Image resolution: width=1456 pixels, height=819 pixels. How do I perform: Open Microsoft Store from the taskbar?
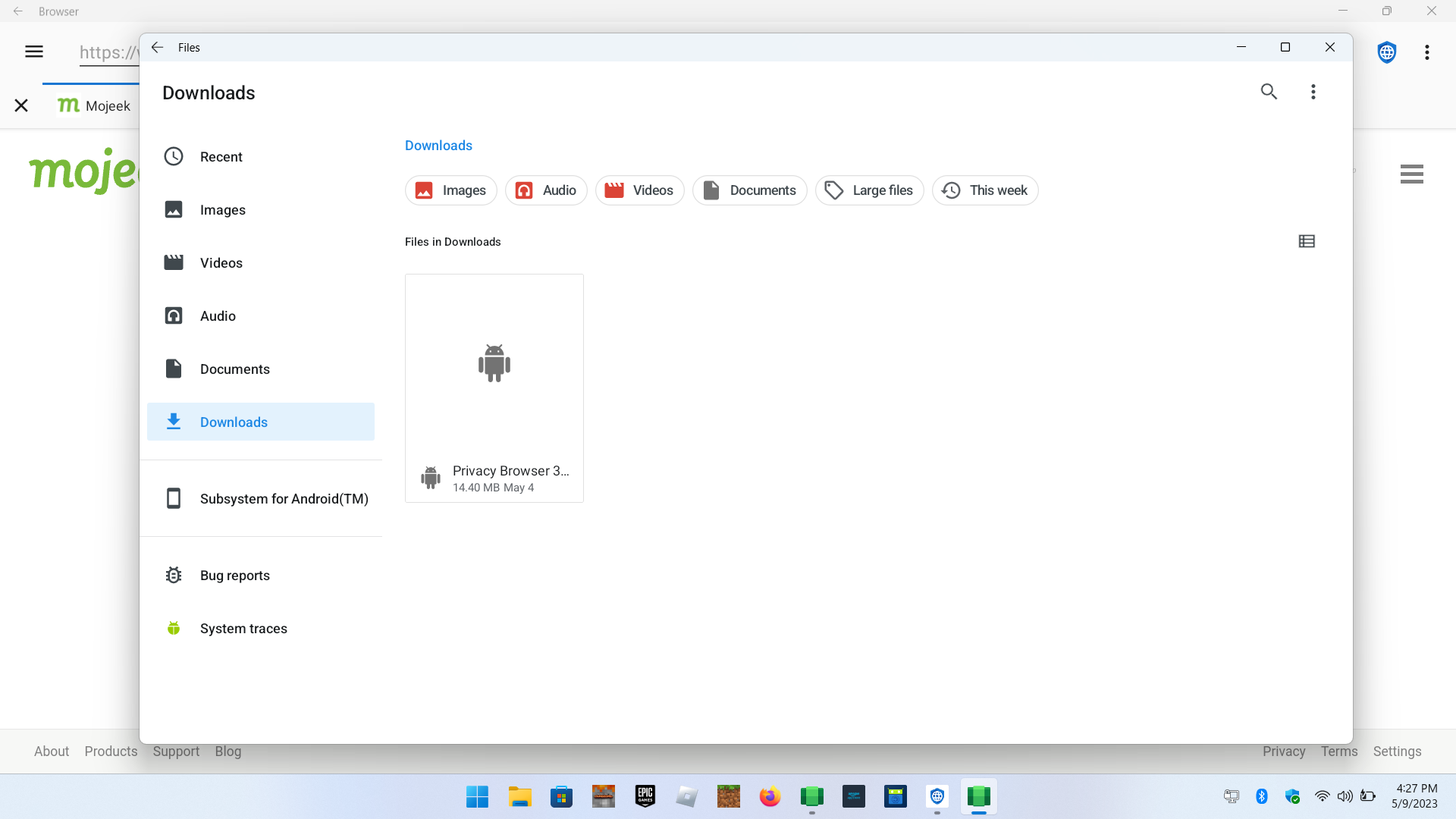click(x=561, y=796)
